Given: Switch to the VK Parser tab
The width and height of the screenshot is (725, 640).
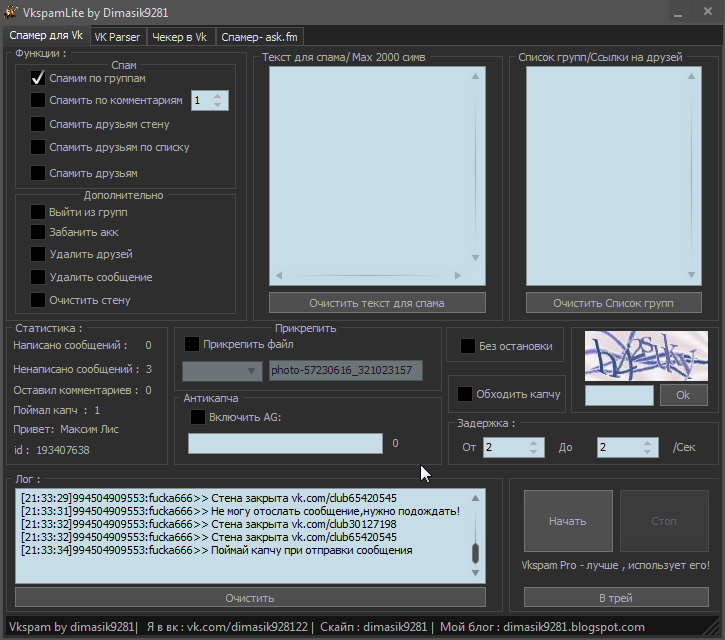Looking at the screenshot, I should [117, 37].
